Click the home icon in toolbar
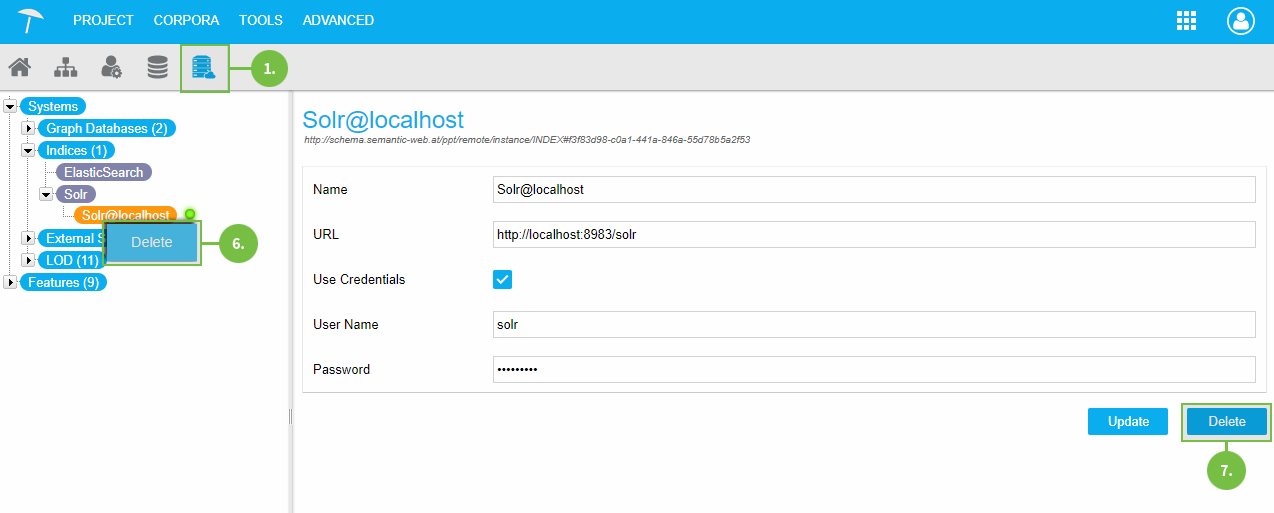Screen dimensions: 1274x513 19,68
